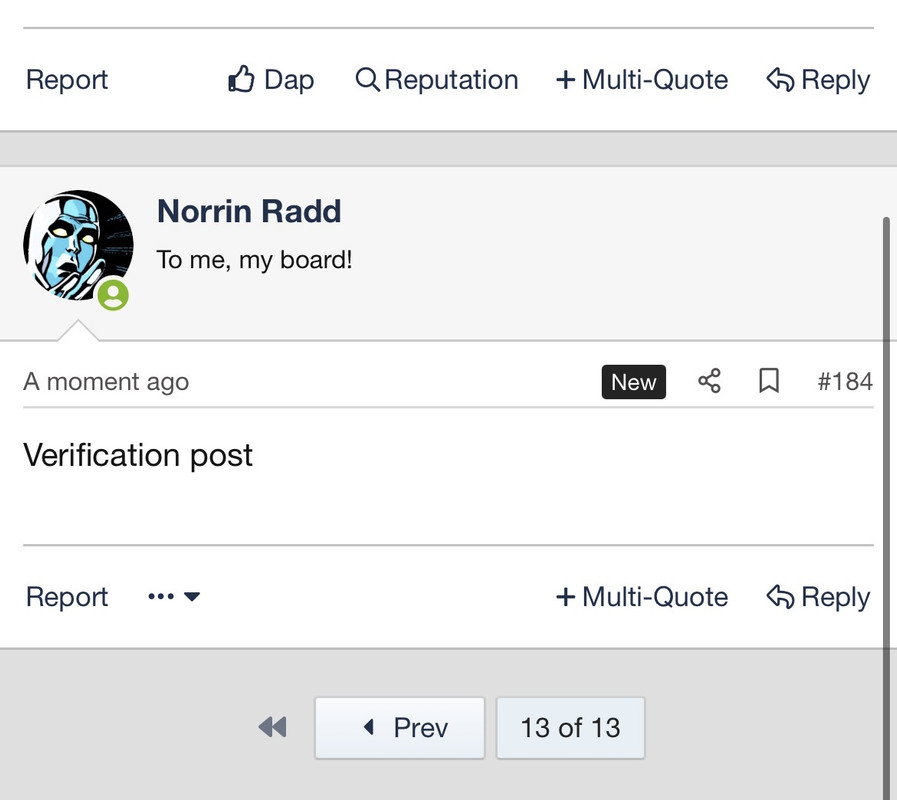This screenshot has height=800, width=897.
Task: Go to the Prev page
Action: point(400,727)
